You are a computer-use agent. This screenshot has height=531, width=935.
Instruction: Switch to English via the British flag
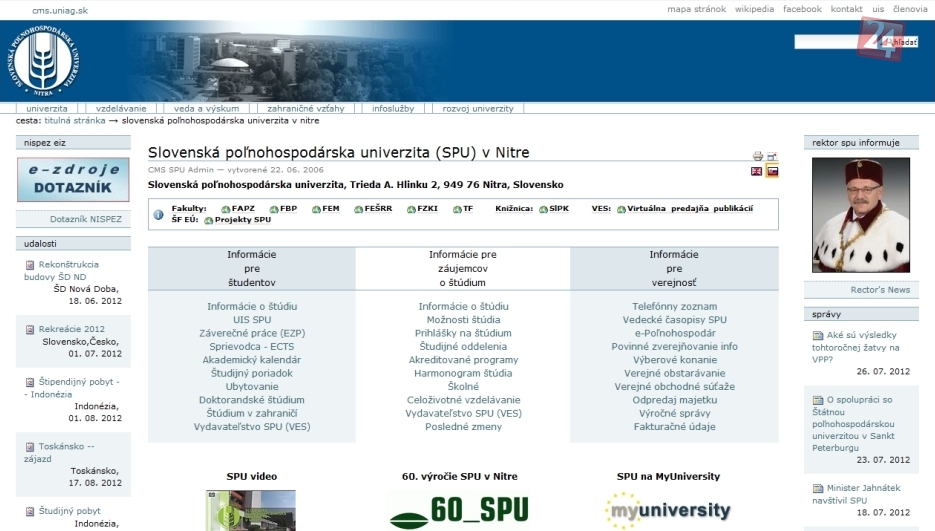click(756, 171)
